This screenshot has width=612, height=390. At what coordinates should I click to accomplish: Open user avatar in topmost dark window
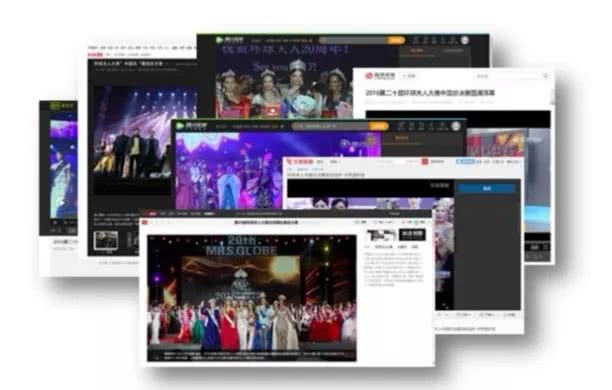point(464,40)
